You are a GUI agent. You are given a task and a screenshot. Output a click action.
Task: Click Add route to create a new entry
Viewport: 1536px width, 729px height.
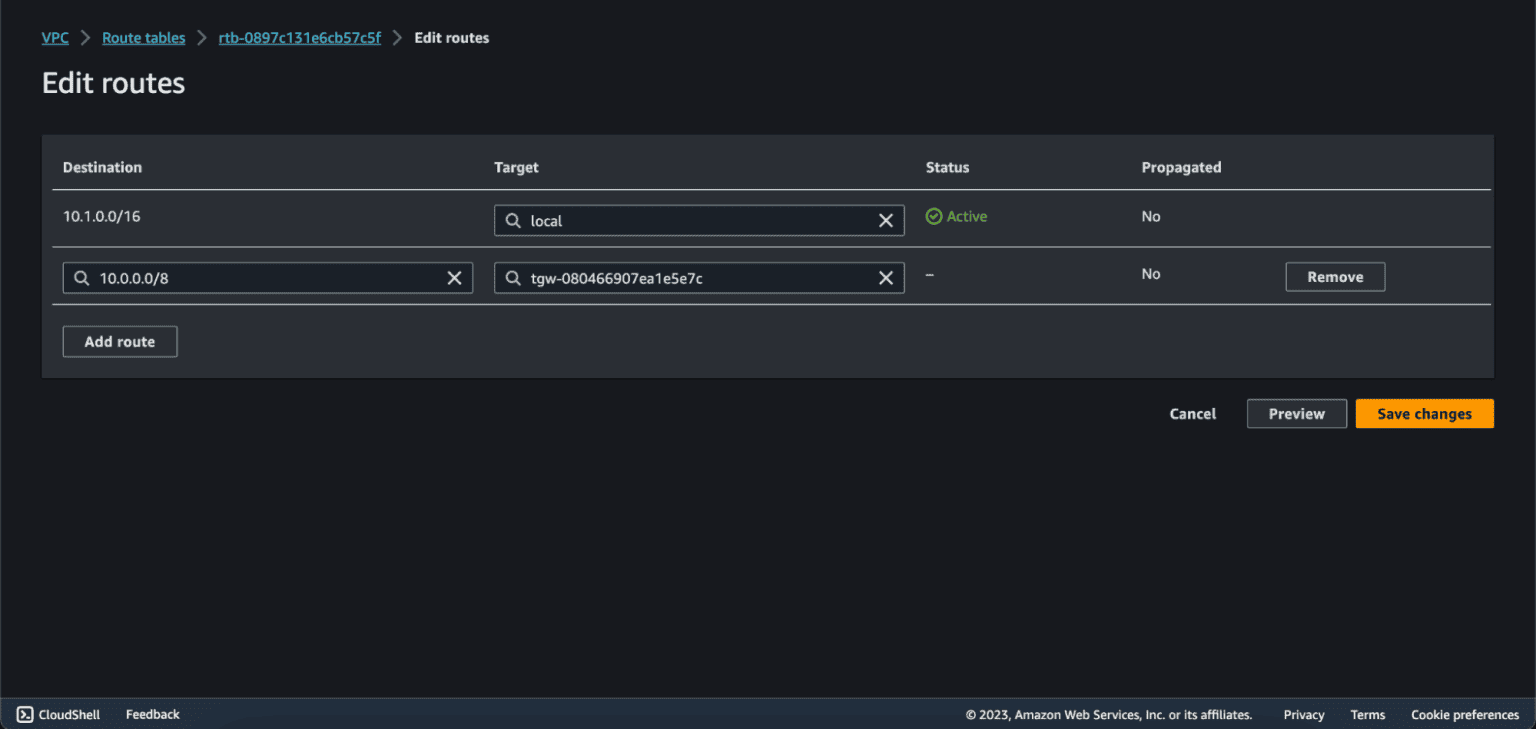point(119,341)
